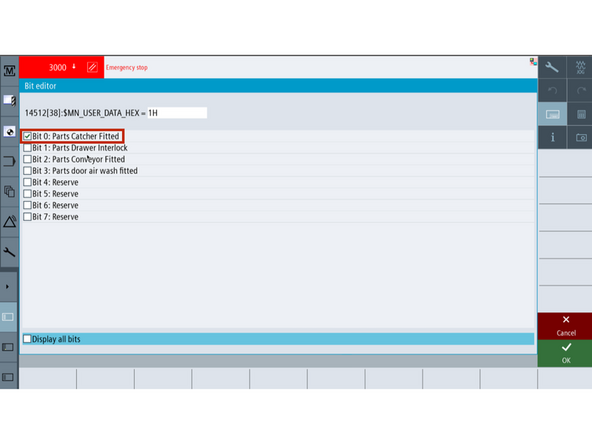Check the Bit 7: Reserve box
This screenshot has height=444, width=592.
tap(27, 217)
